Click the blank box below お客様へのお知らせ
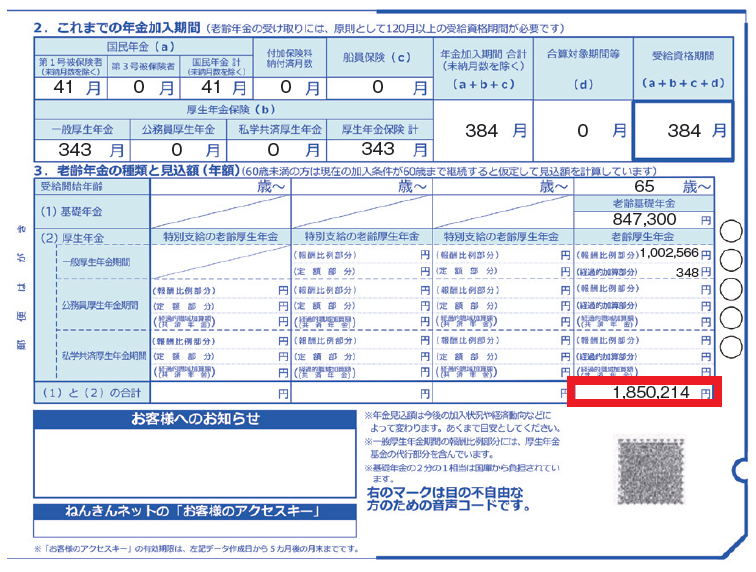Viewport: 756px width, 572px height. pyautogui.click(x=195, y=463)
